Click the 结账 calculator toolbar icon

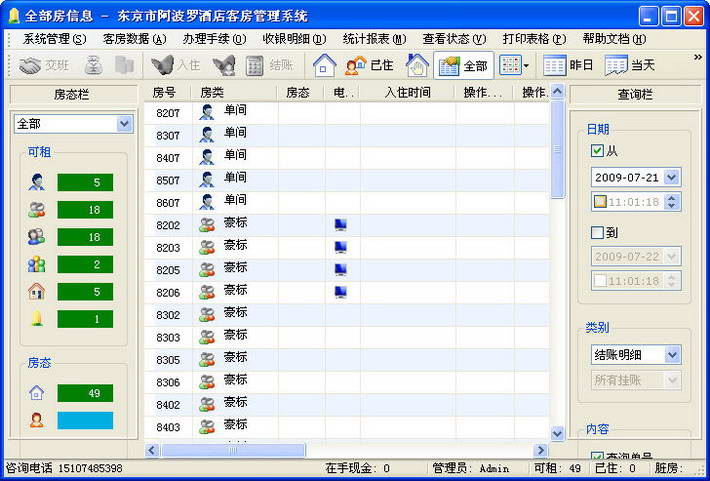(x=254, y=66)
